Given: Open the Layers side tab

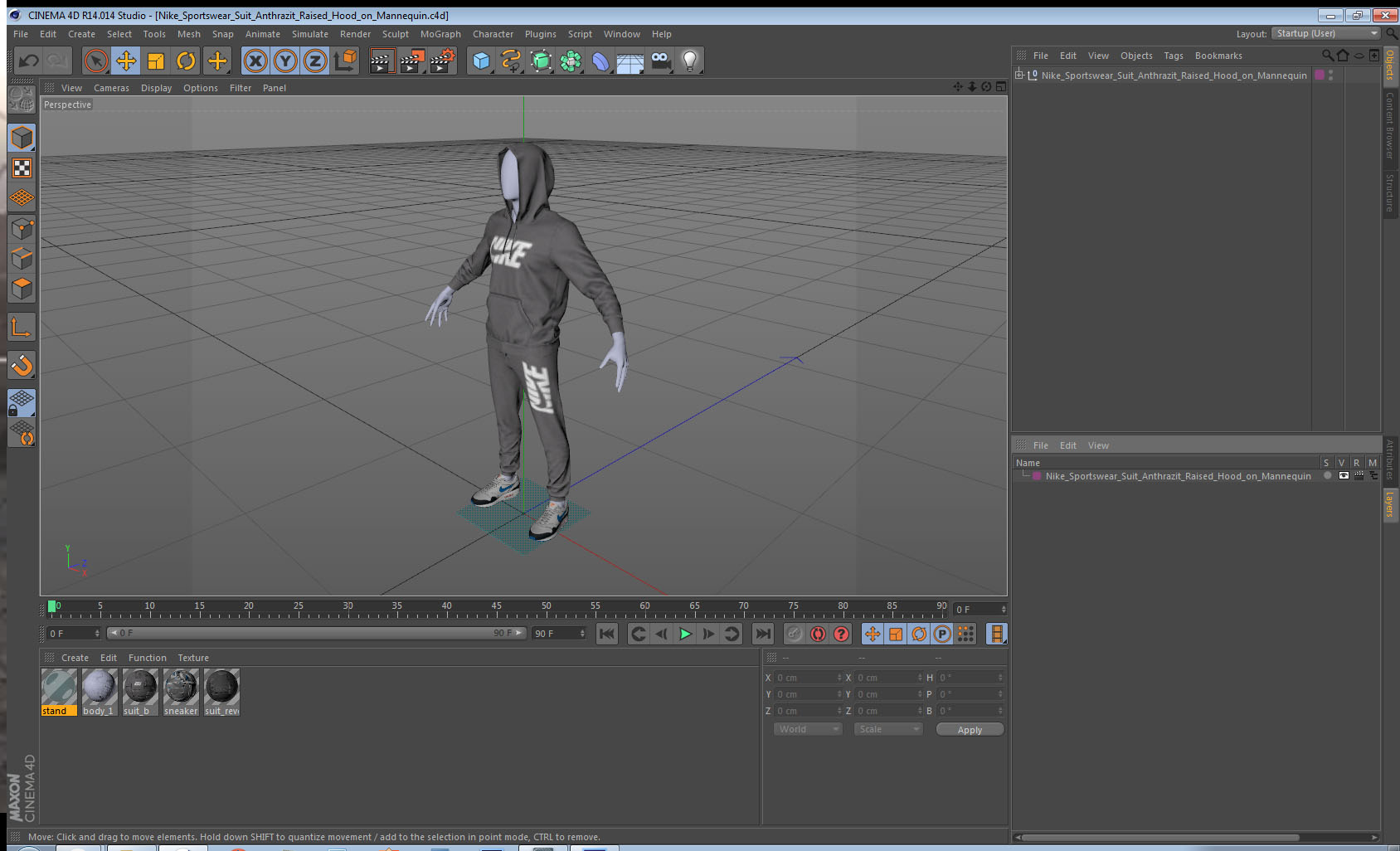Looking at the screenshot, I should tap(1390, 504).
